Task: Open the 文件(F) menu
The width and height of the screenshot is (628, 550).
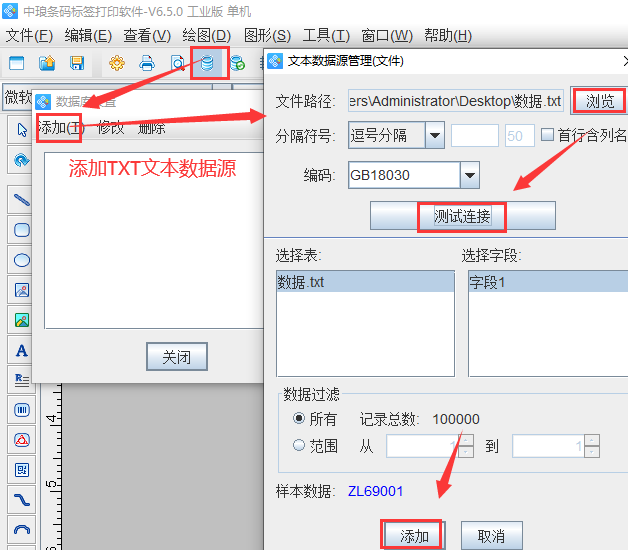Action: 29,36
